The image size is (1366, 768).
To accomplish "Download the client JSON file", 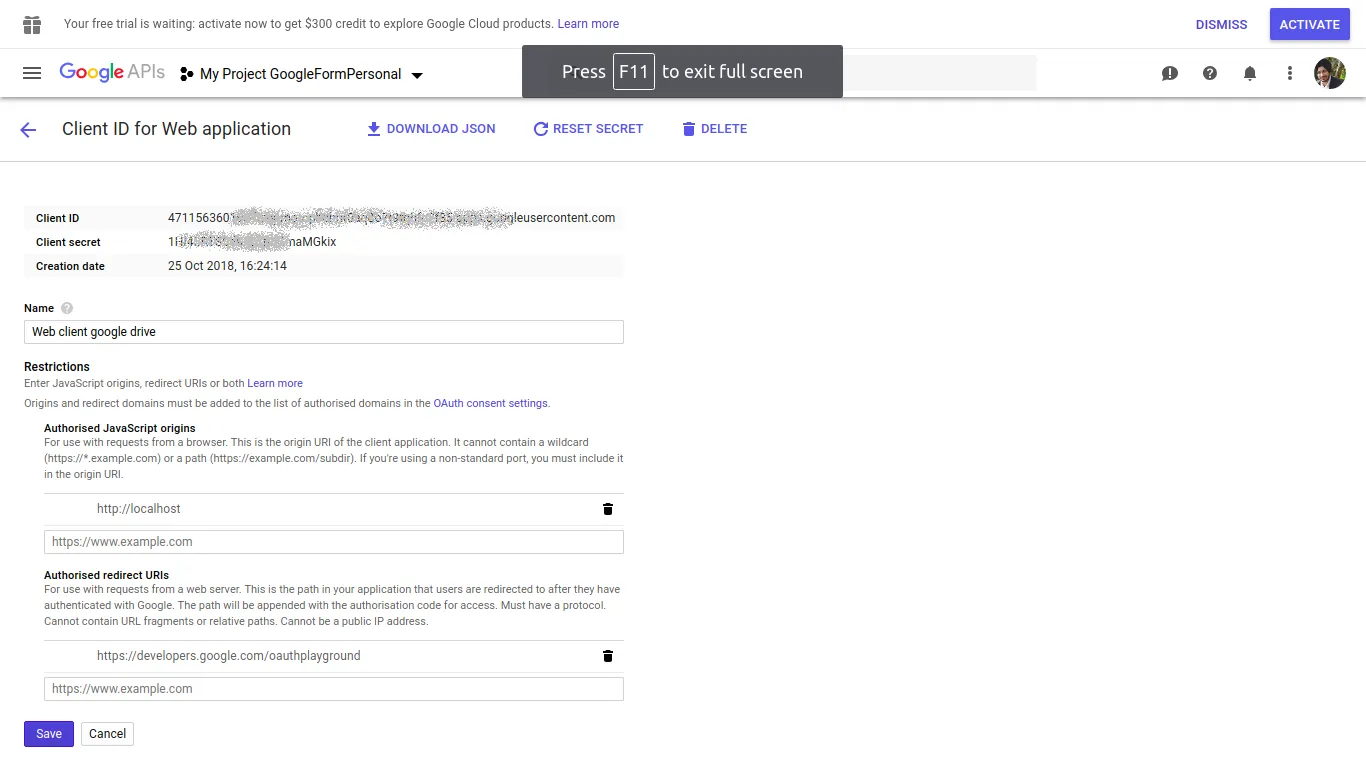I will click(431, 129).
